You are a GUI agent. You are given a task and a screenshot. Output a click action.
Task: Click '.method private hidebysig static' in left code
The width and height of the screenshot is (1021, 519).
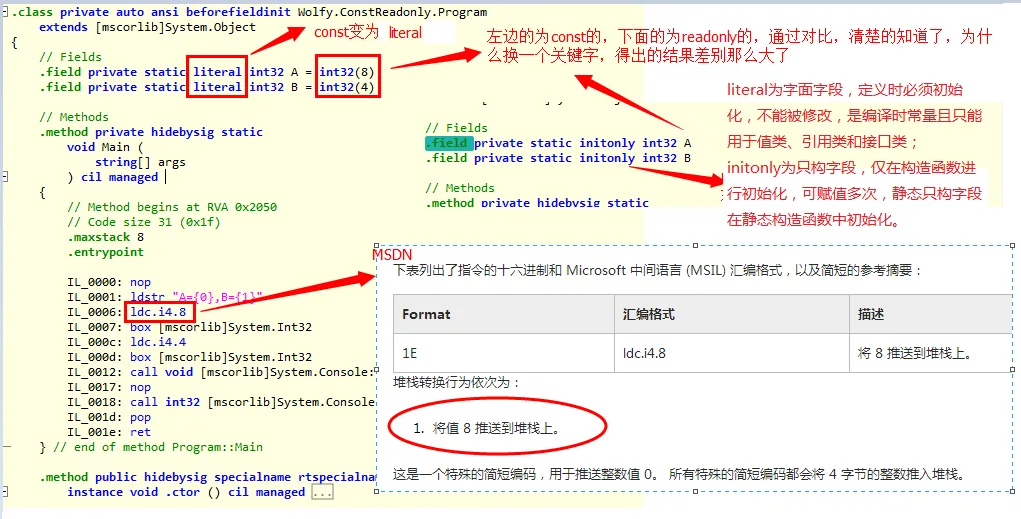click(151, 132)
